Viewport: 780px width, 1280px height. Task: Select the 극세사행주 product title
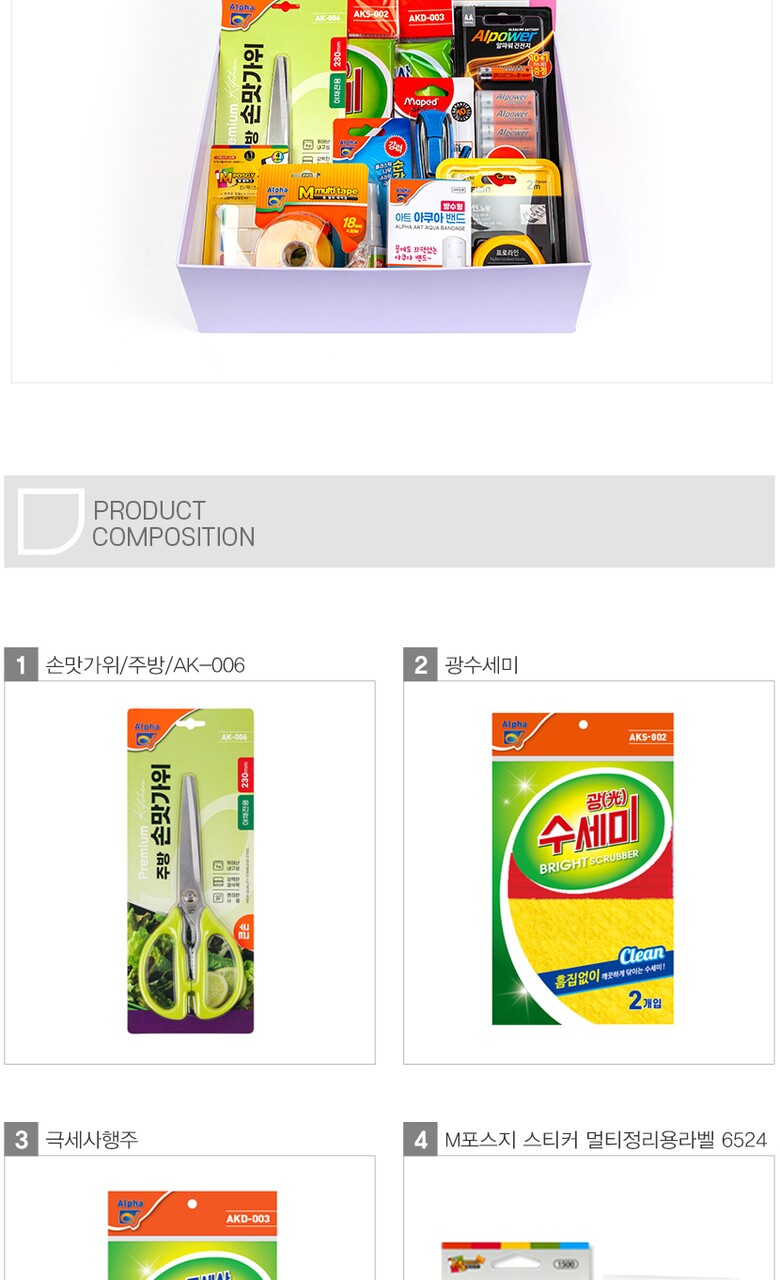[92, 1139]
